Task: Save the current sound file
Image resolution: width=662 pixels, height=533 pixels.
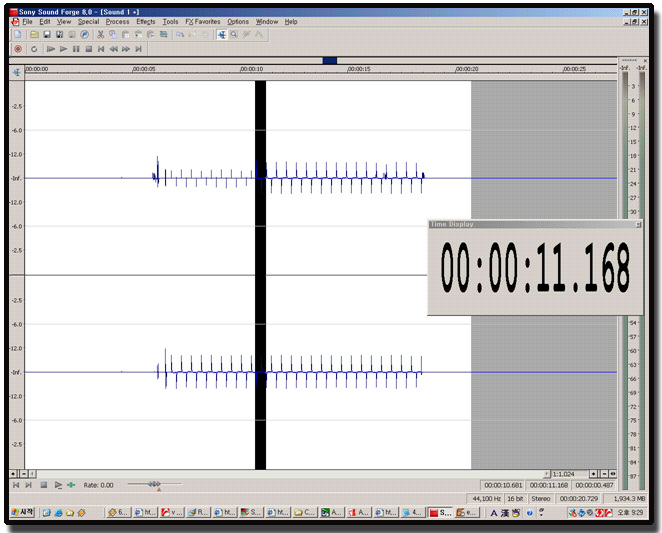Action: point(47,35)
